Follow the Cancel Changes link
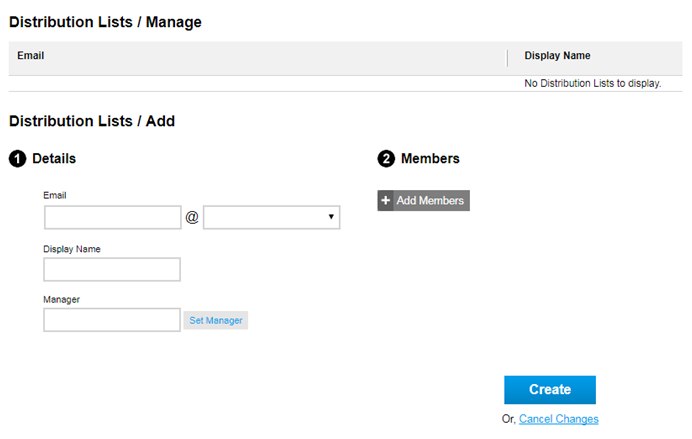This screenshot has width=692, height=439. click(x=558, y=419)
